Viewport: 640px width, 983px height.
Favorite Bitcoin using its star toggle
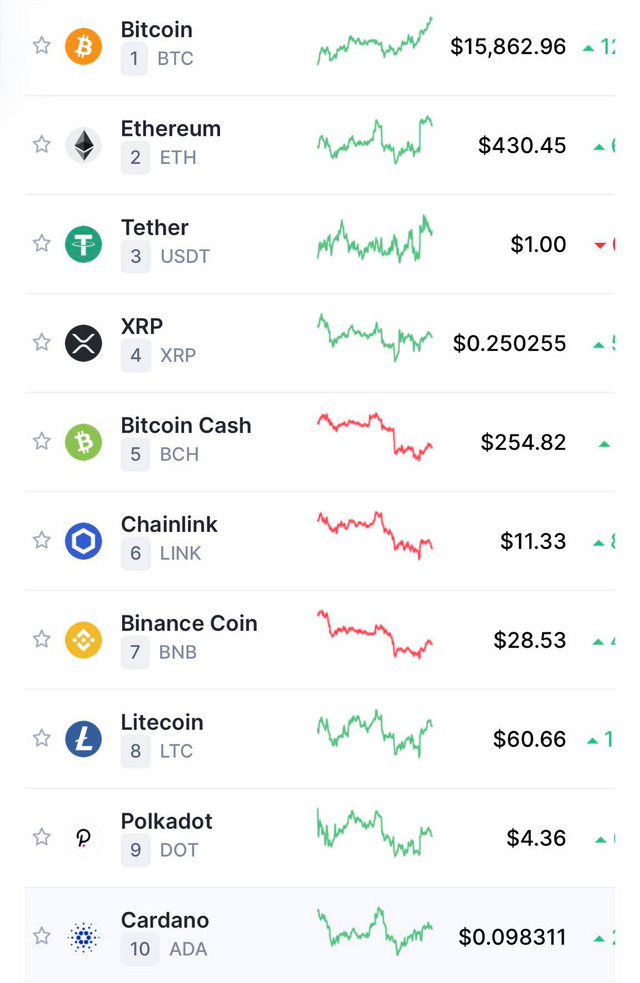41,44
